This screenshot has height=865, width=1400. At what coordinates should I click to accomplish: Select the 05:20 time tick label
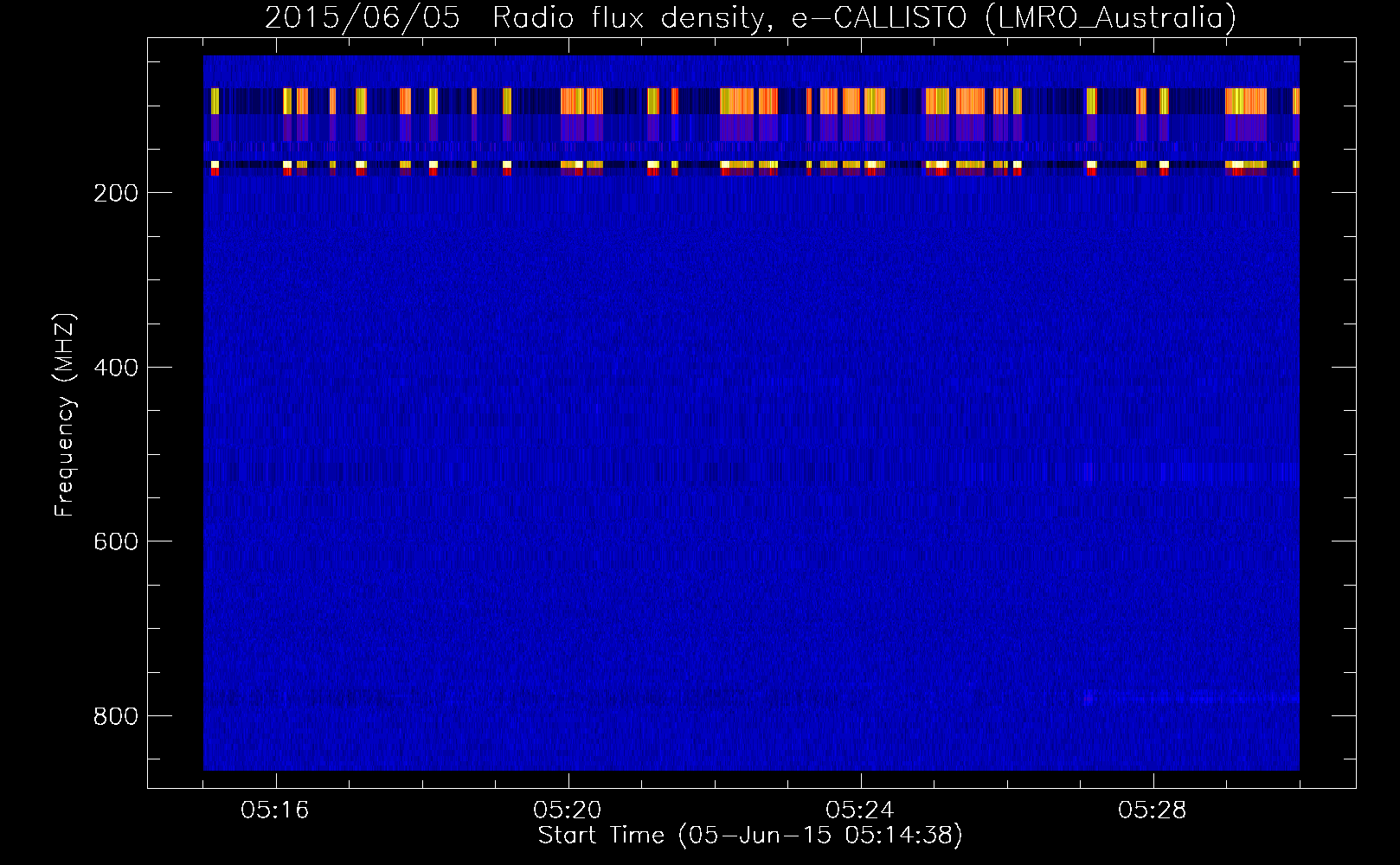(568, 811)
